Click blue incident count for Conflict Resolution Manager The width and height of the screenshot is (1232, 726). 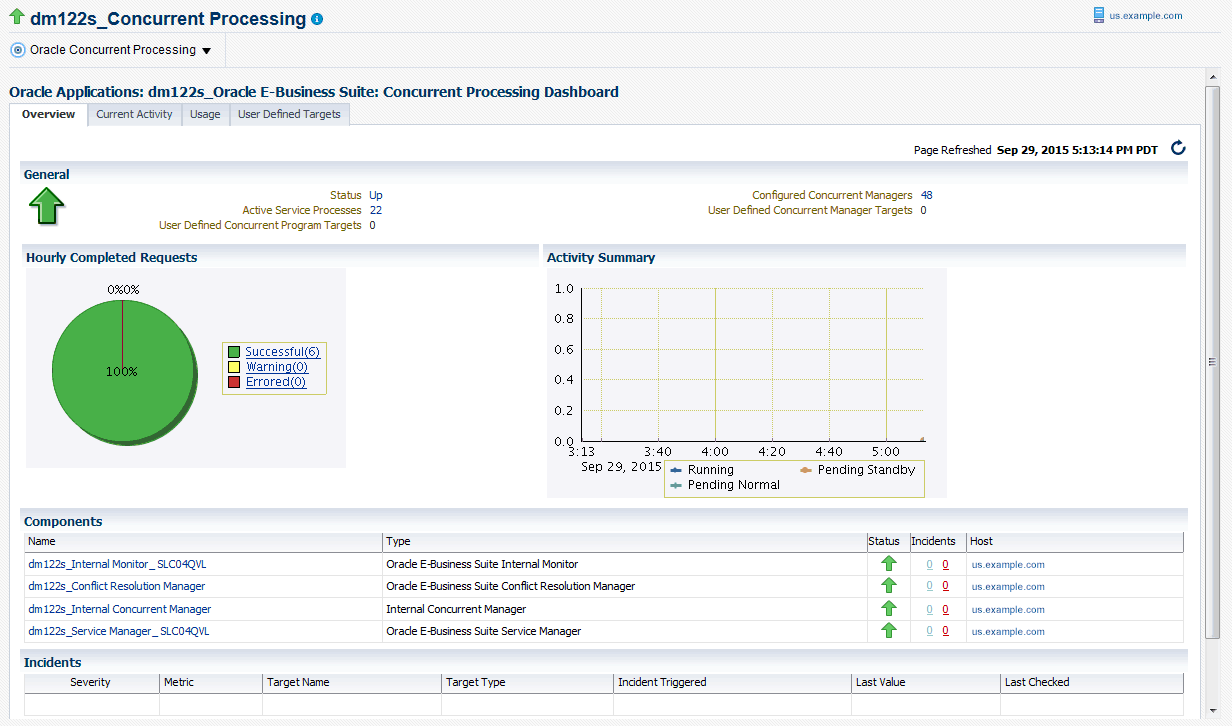tap(929, 586)
